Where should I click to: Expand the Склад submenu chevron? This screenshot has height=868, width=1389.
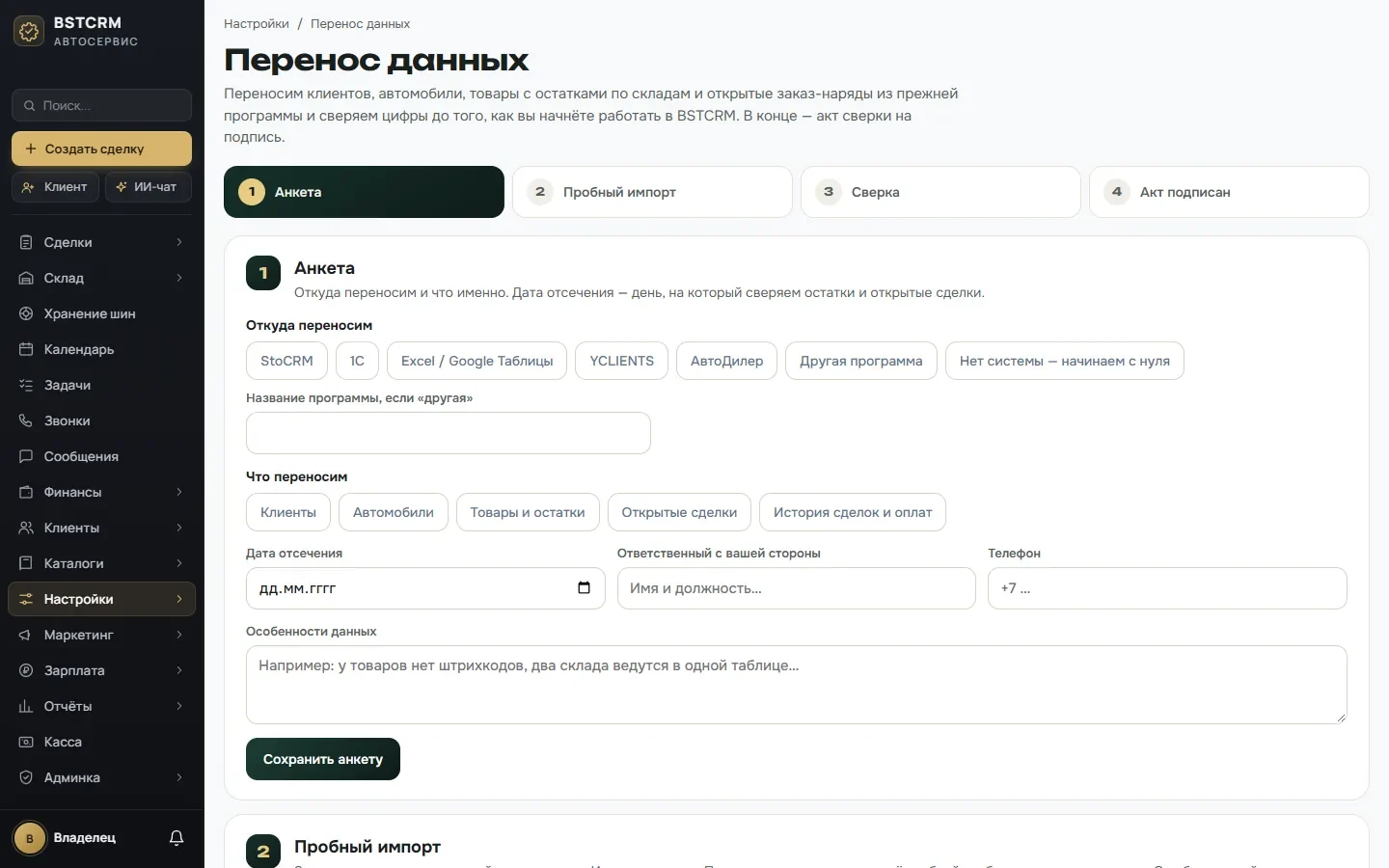pyautogui.click(x=179, y=278)
